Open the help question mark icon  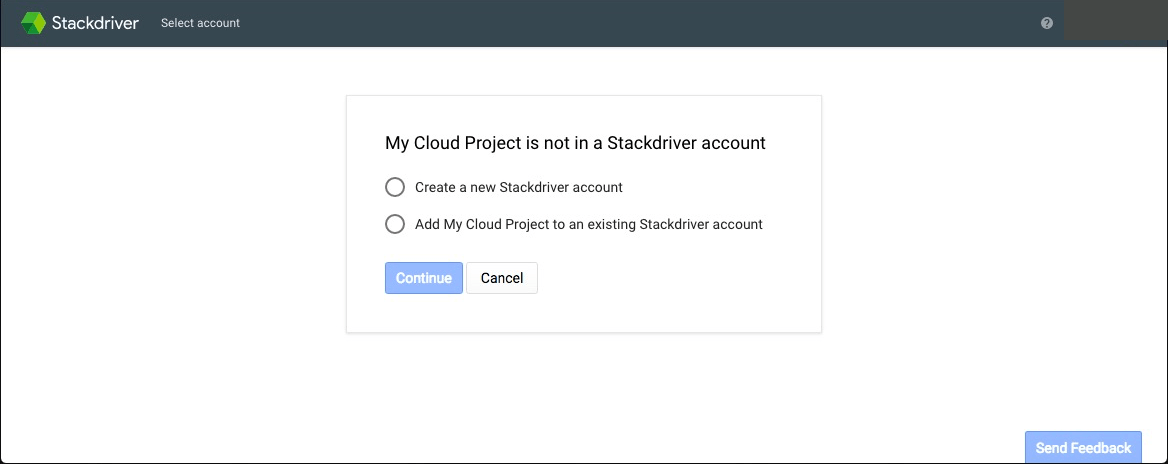(1047, 23)
